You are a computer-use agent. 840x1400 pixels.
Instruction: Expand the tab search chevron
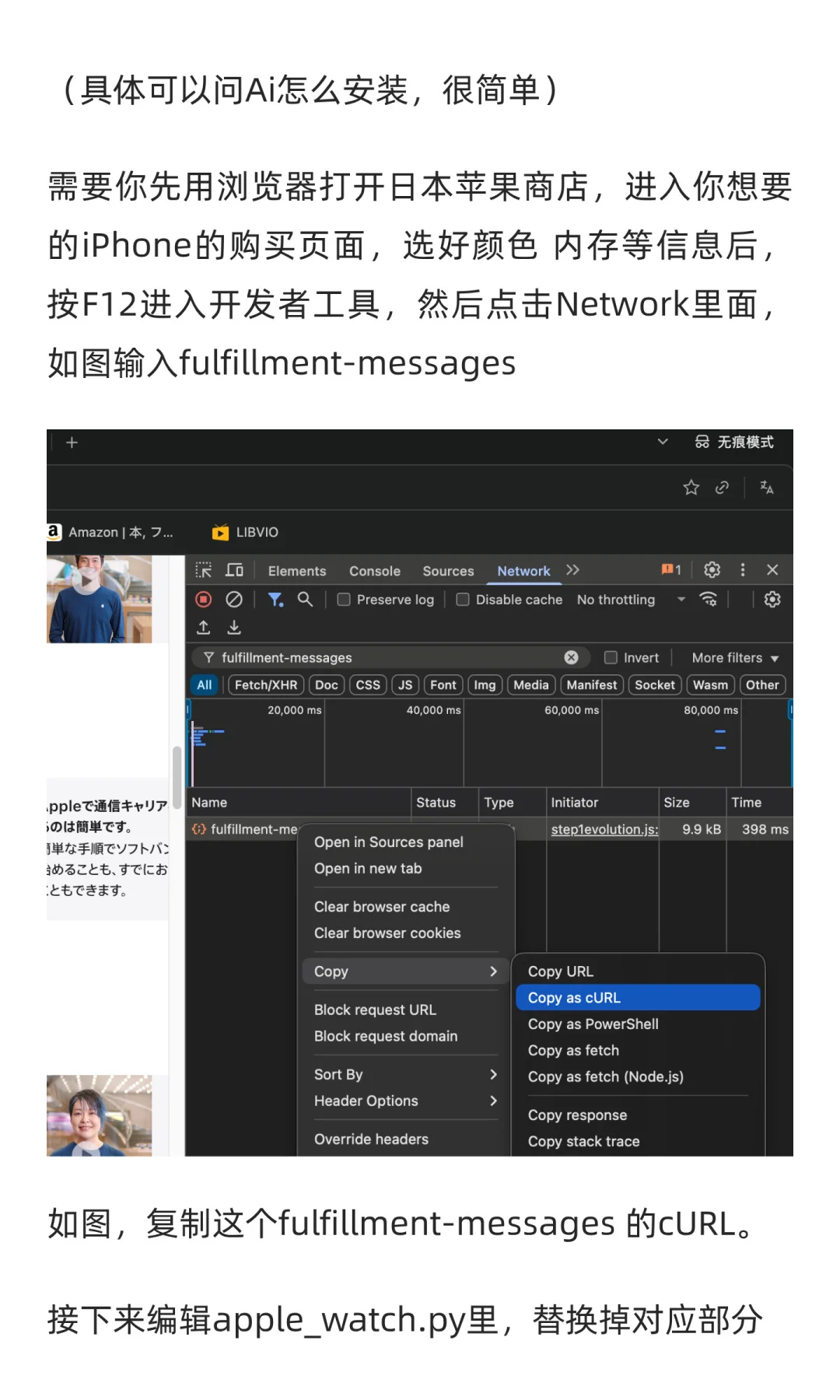coord(663,442)
